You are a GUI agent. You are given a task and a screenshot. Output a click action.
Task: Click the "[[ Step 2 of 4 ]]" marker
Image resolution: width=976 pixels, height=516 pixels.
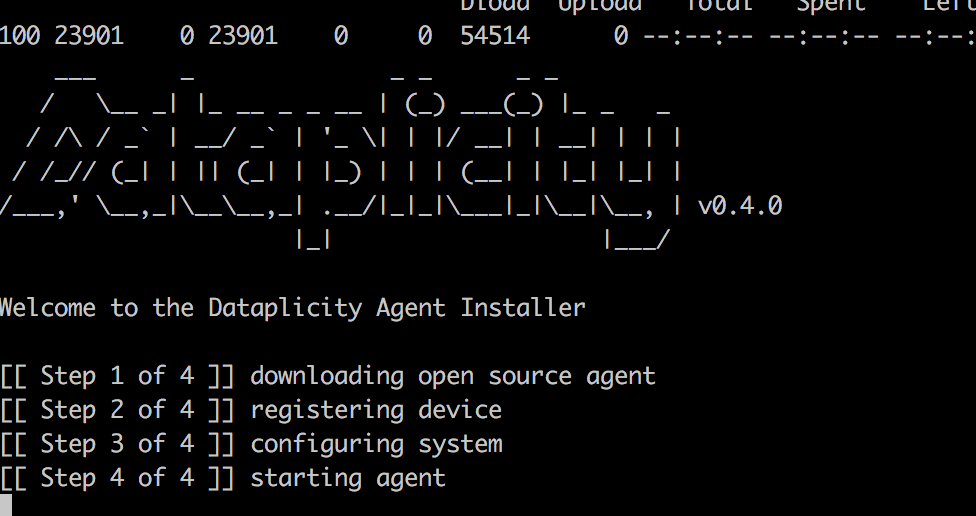point(117,410)
